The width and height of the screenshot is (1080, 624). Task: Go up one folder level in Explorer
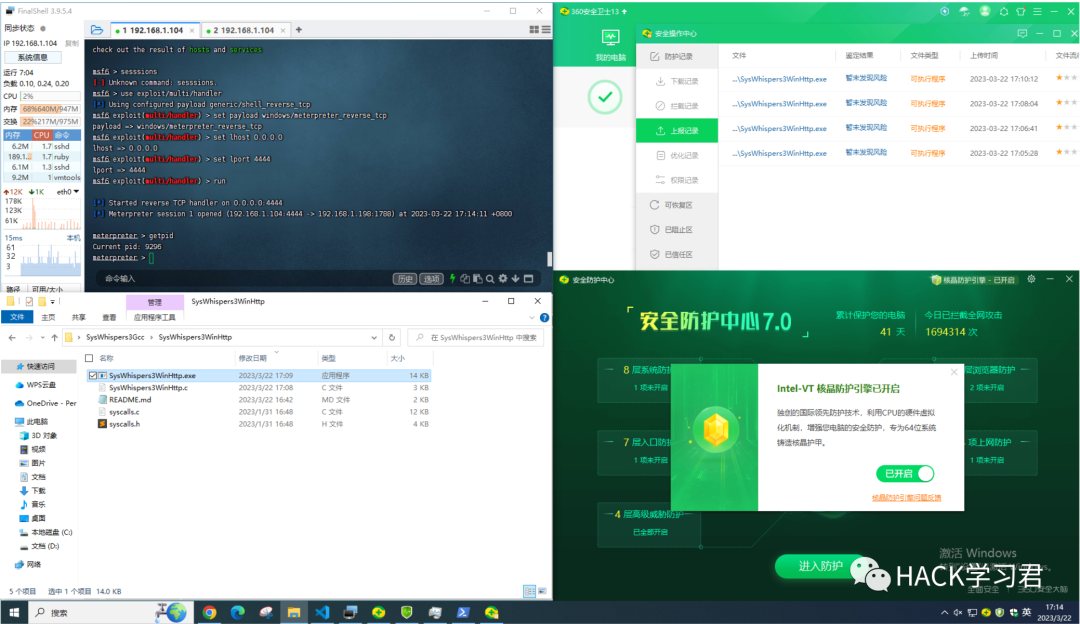point(54,337)
